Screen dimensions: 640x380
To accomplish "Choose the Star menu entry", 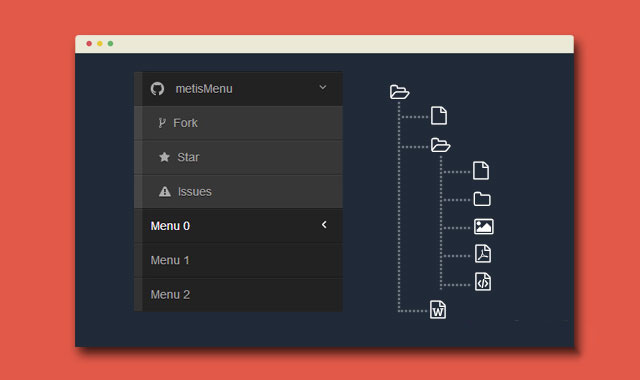I will click(x=238, y=158).
